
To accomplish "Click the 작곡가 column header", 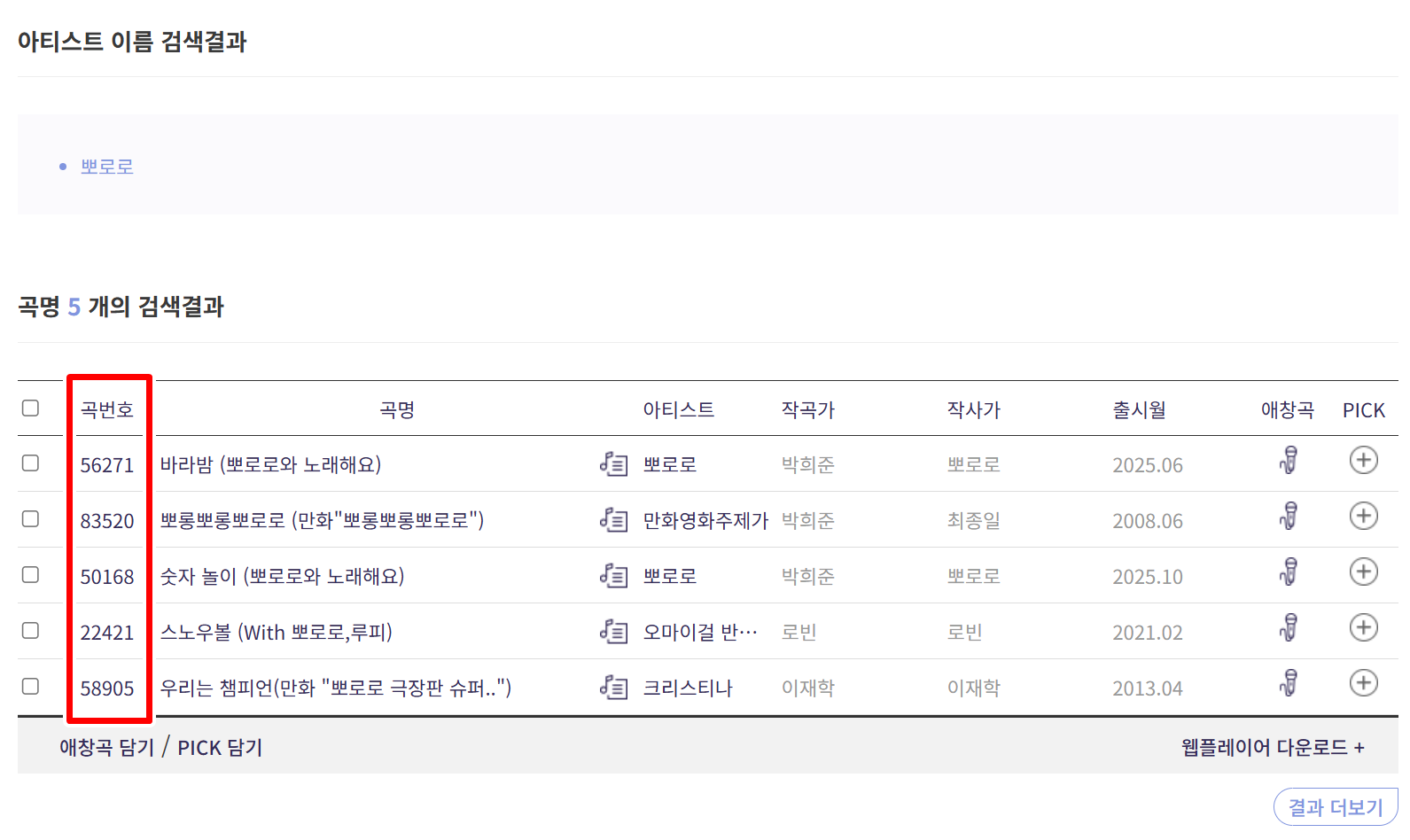I will tap(808, 409).
